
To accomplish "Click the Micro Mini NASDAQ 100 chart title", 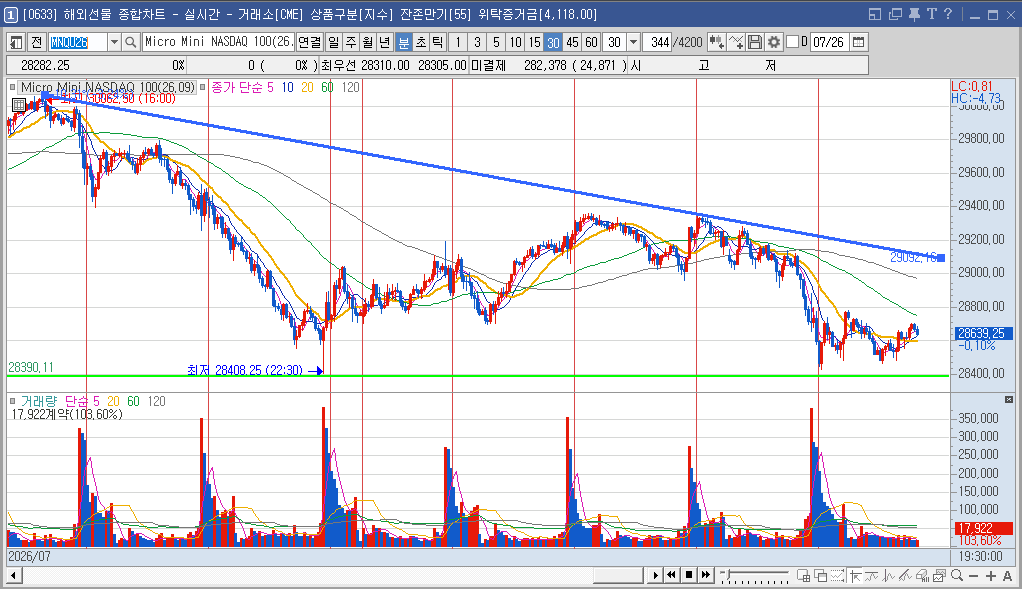I will pyautogui.click(x=108, y=87).
